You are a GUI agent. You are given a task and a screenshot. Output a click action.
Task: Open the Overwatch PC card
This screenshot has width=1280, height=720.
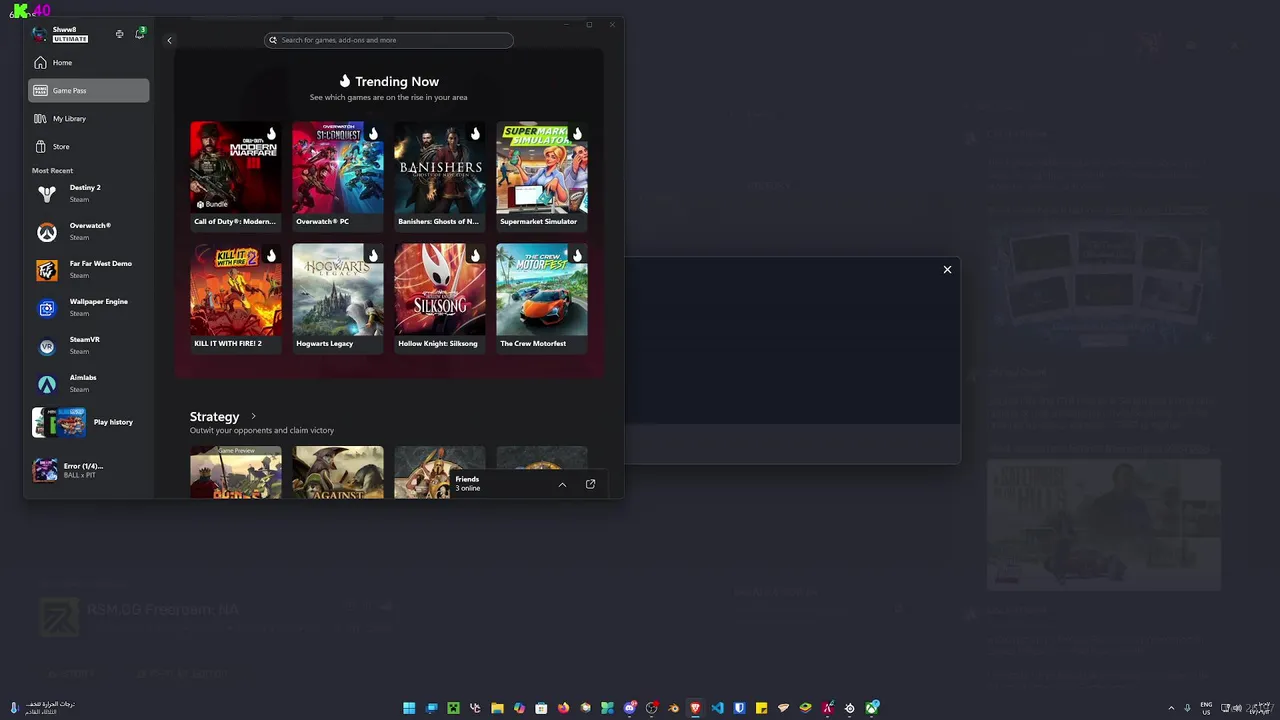338,176
